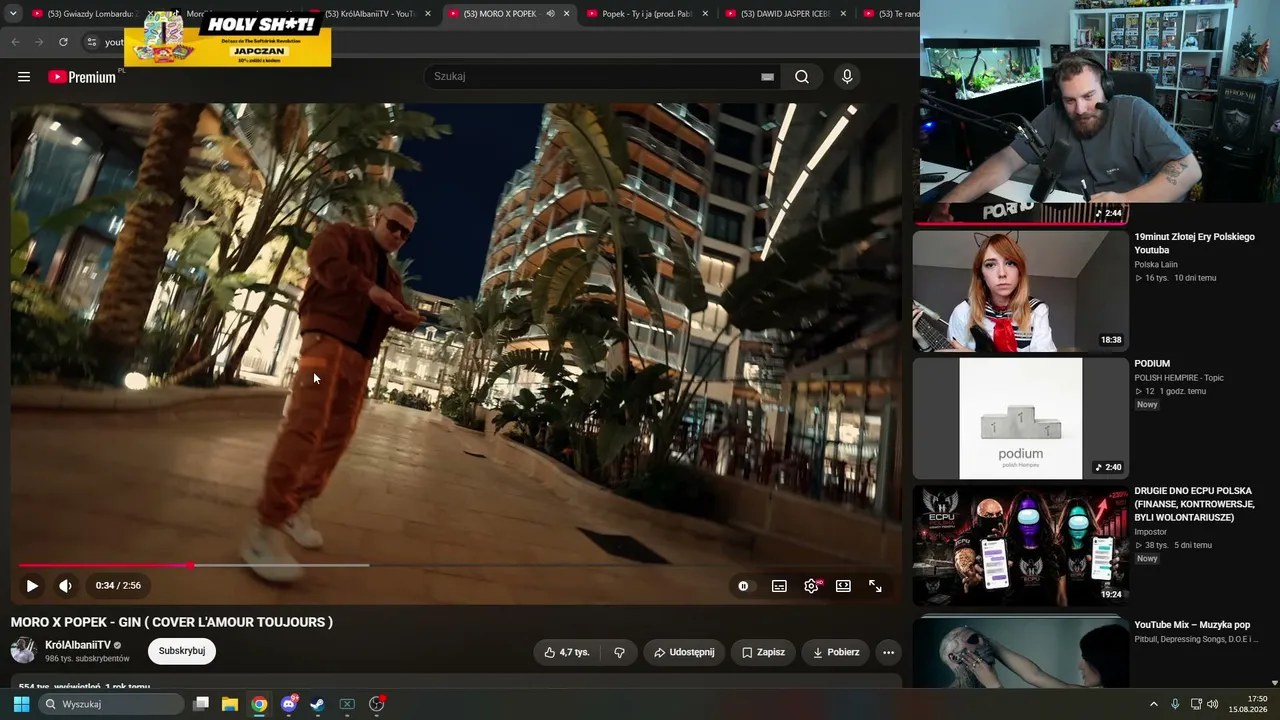Open Steam from the taskbar

point(317,704)
